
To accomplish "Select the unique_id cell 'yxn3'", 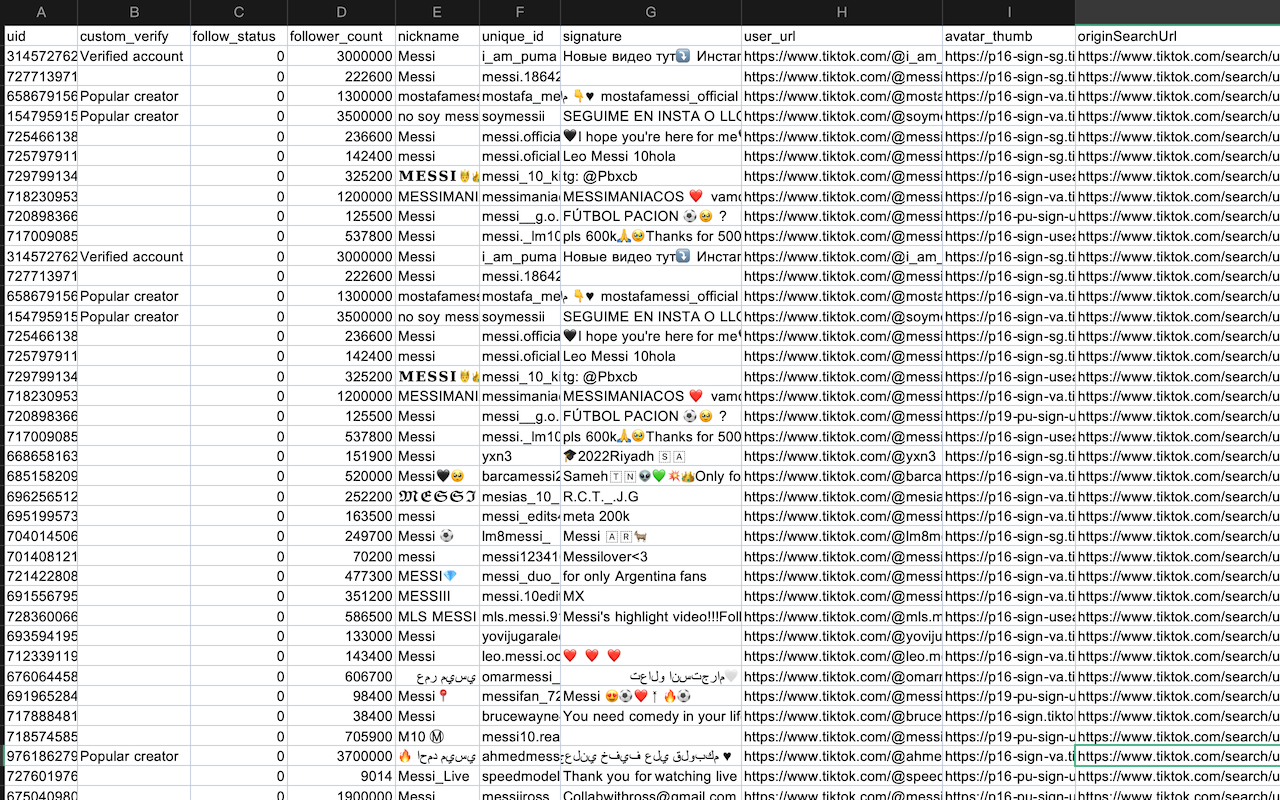I will [520, 456].
